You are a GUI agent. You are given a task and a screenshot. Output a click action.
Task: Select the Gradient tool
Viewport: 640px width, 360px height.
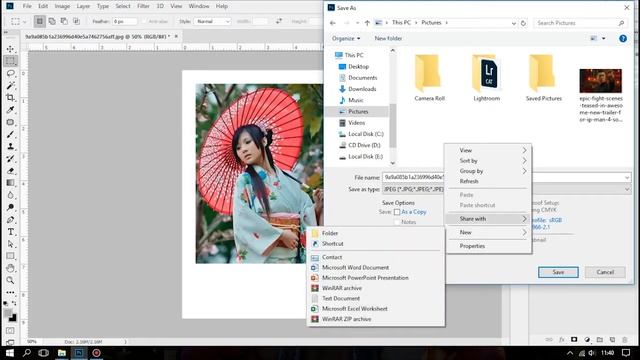[11, 183]
